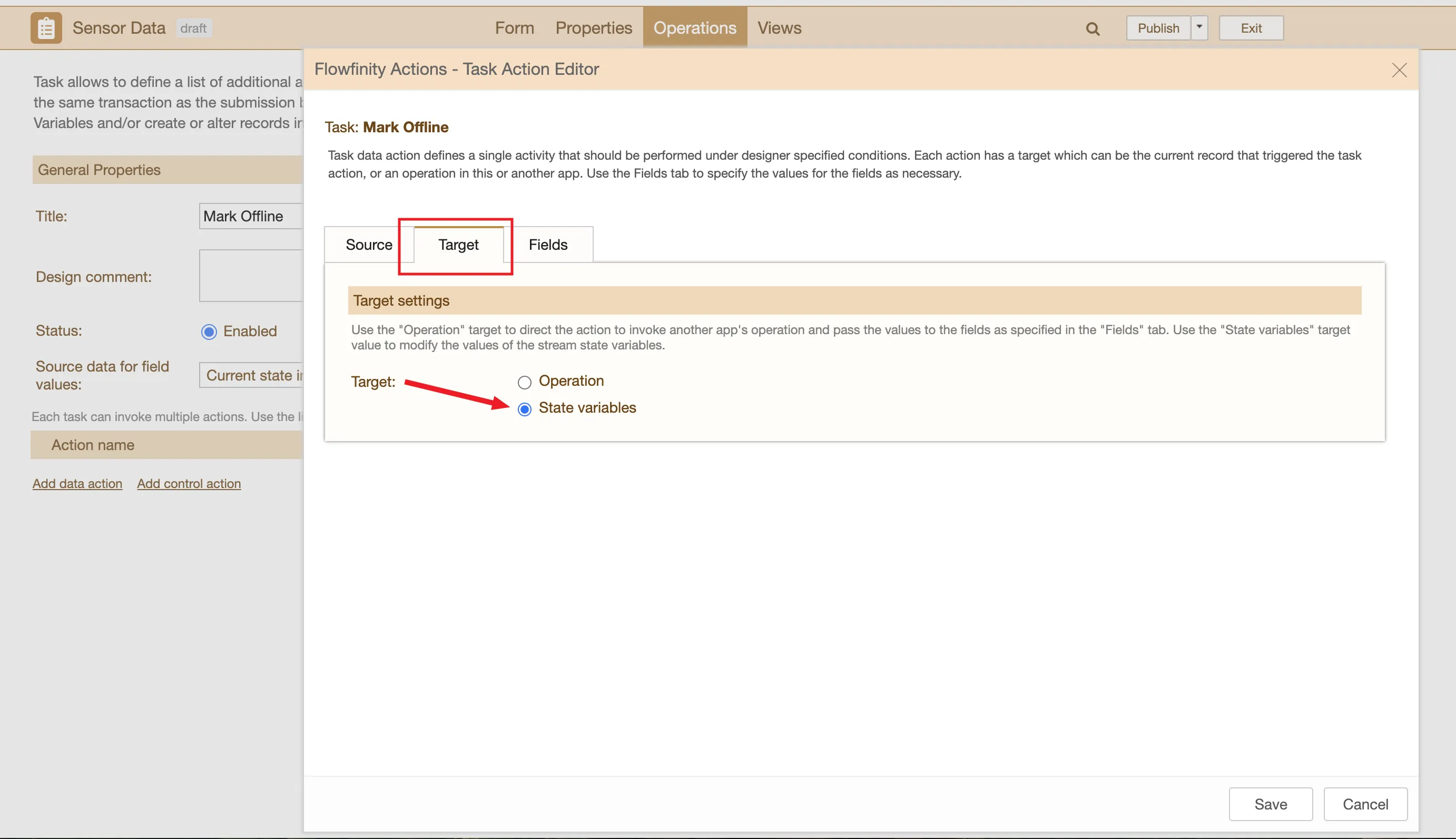Expand the Publish dropdown arrow
Image resolution: width=1456 pixels, height=839 pixels.
[x=1199, y=27]
